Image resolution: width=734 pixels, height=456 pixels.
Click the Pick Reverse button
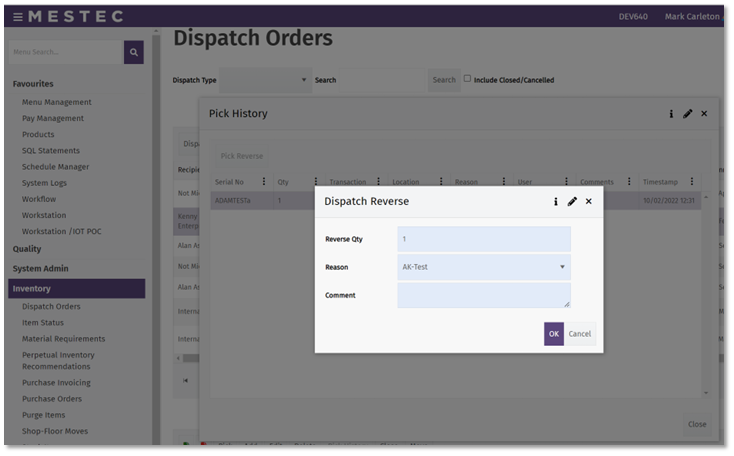pyautogui.click(x=242, y=156)
